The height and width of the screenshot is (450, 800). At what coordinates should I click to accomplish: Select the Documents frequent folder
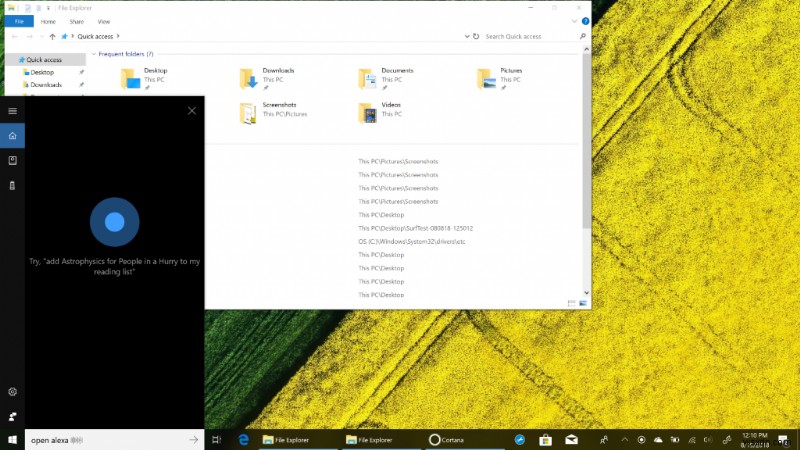[386, 79]
